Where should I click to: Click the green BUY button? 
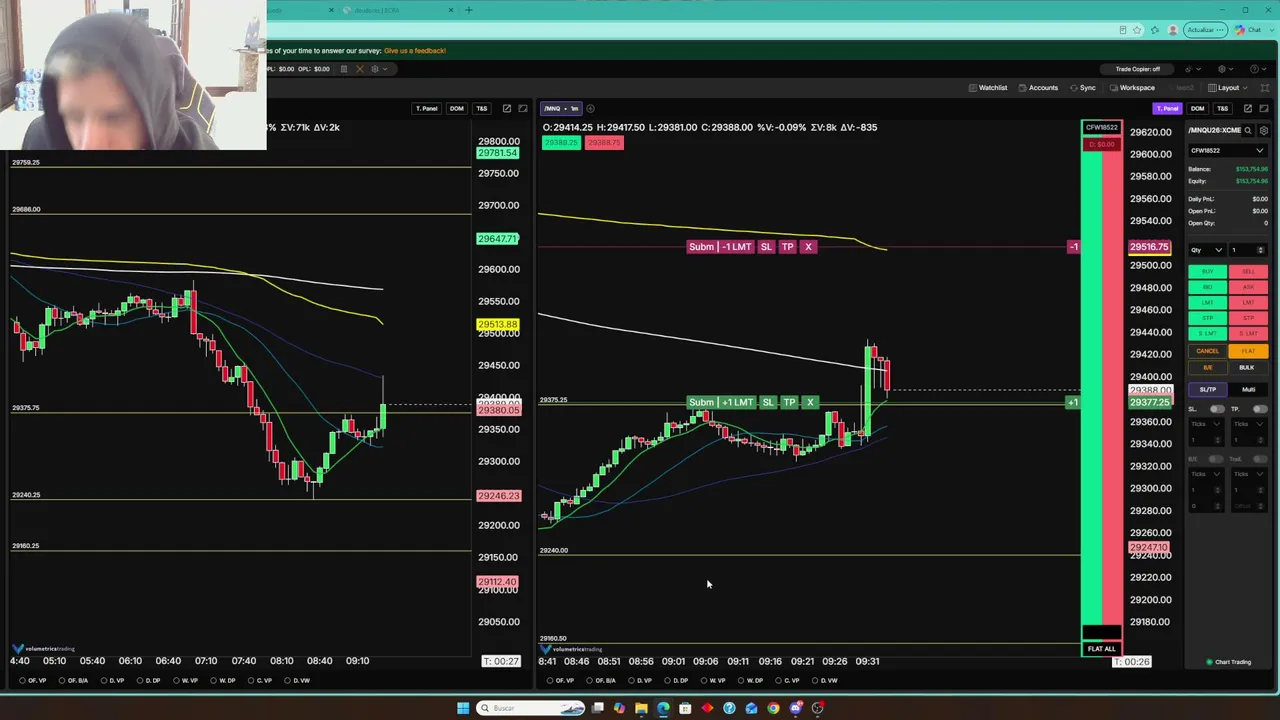pyautogui.click(x=1207, y=272)
